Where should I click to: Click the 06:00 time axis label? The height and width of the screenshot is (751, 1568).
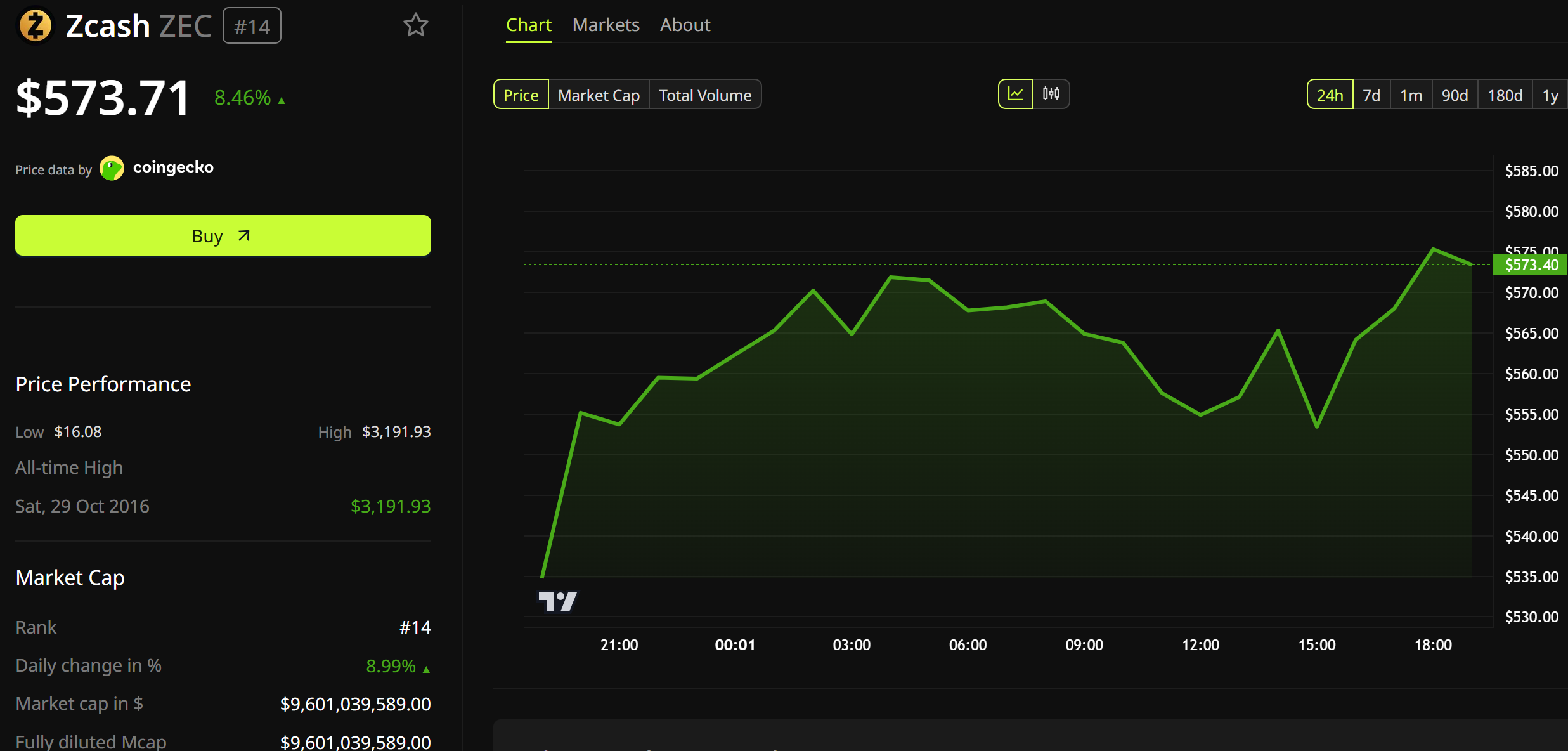point(968,645)
